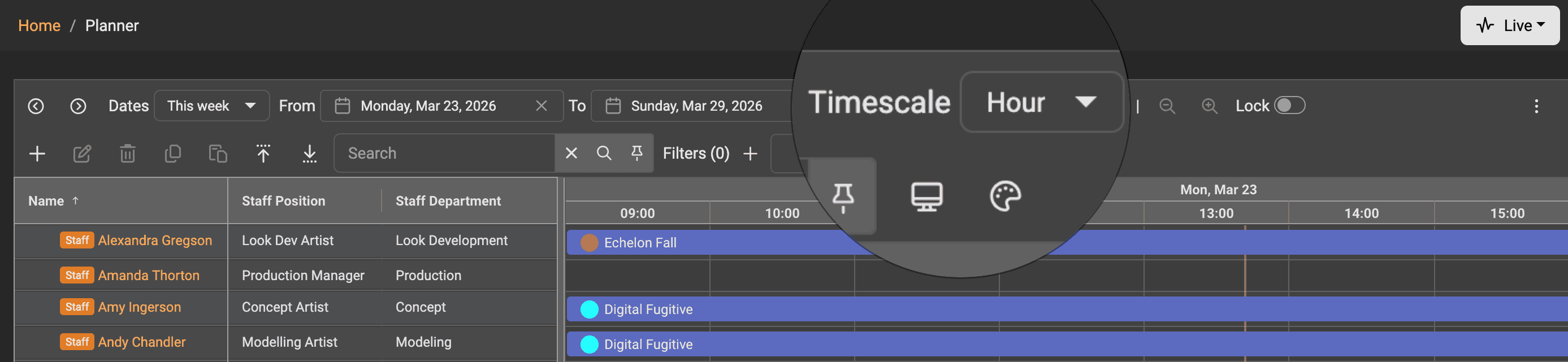Open the vertical three-dot options menu
The width and height of the screenshot is (1568, 362).
tap(1536, 107)
